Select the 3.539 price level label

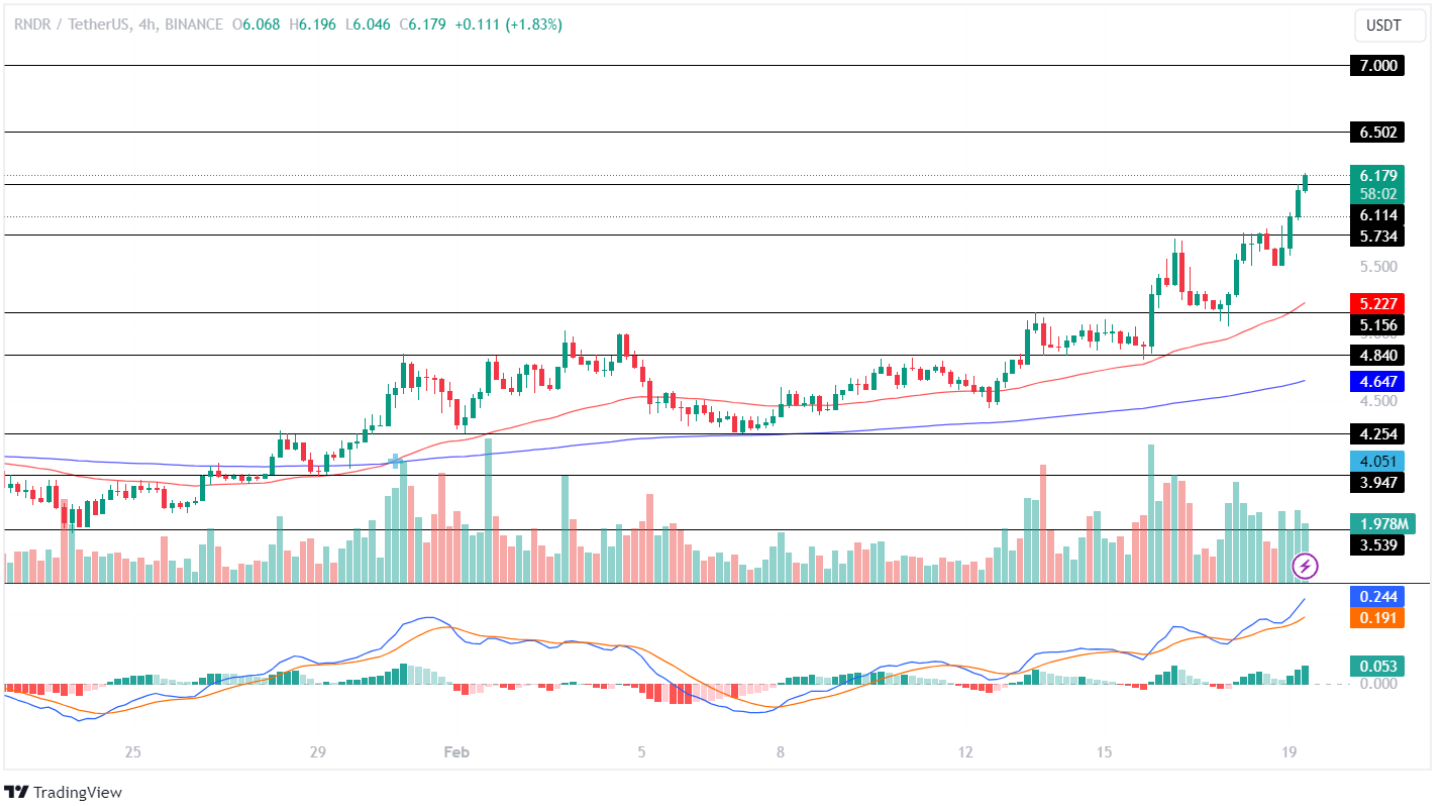tap(1376, 545)
